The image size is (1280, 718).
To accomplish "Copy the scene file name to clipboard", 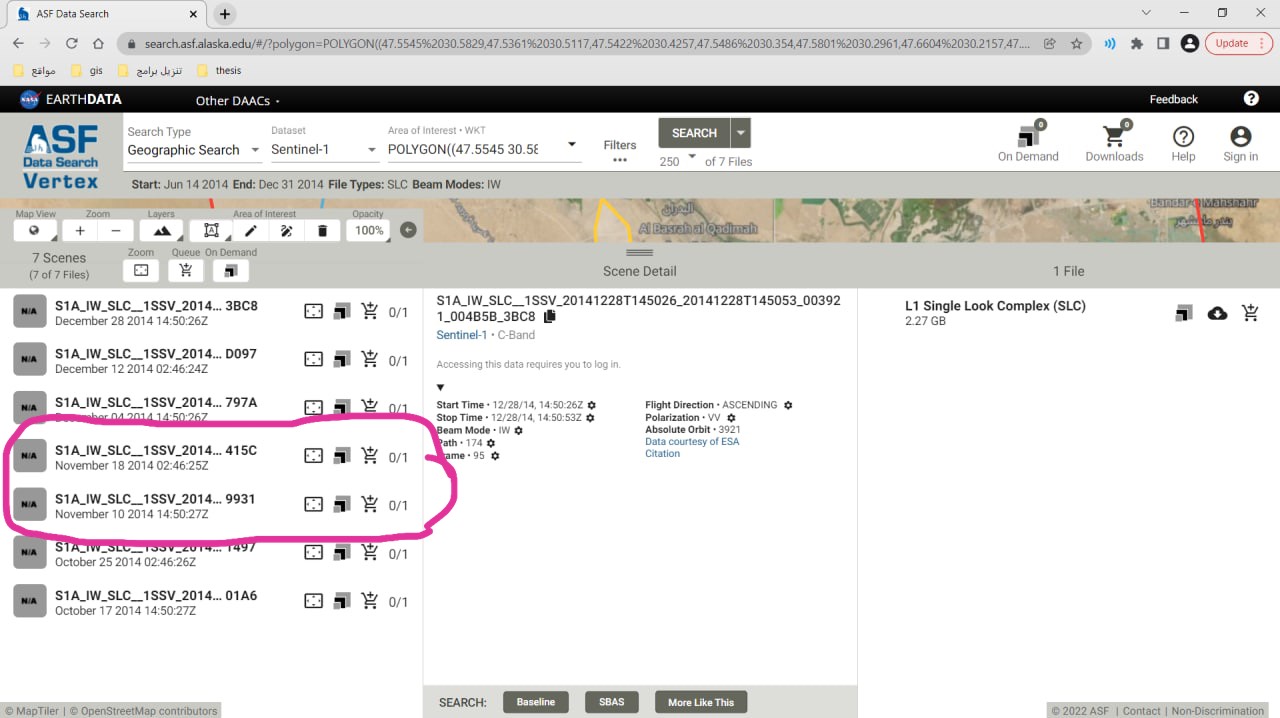I will click(x=549, y=317).
